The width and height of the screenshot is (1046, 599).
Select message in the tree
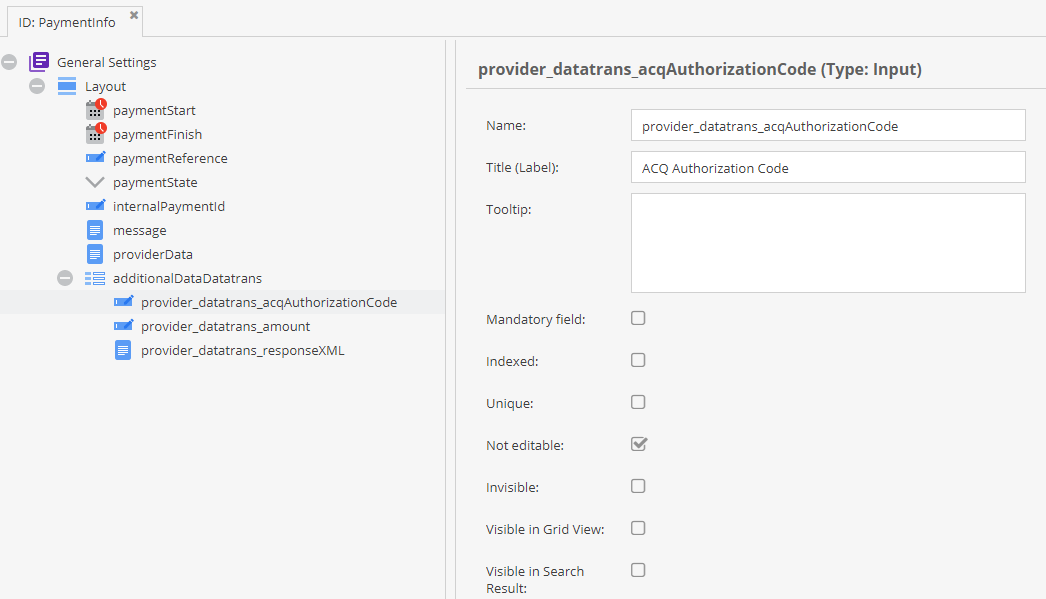coord(139,230)
